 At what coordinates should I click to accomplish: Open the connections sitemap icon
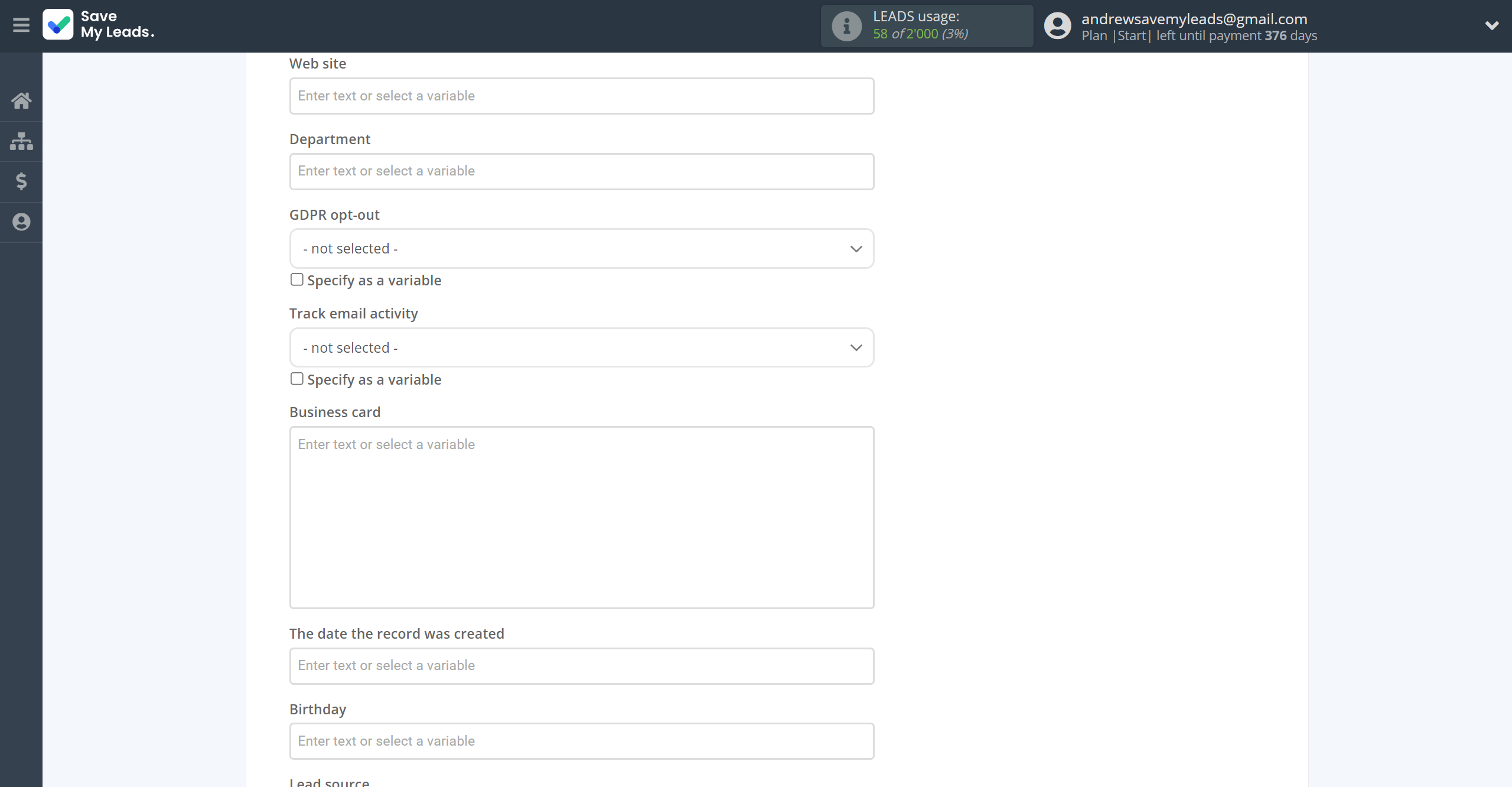coord(21,141)
